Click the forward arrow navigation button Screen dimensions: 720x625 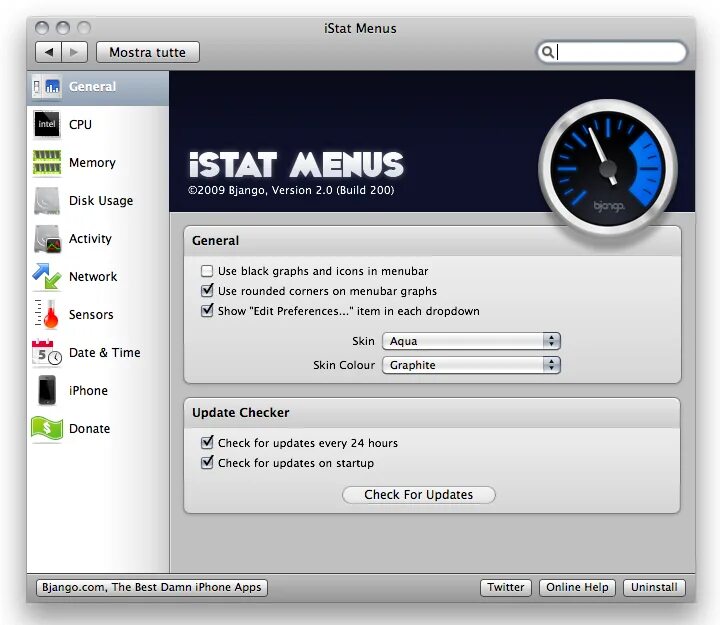point(74,52)
